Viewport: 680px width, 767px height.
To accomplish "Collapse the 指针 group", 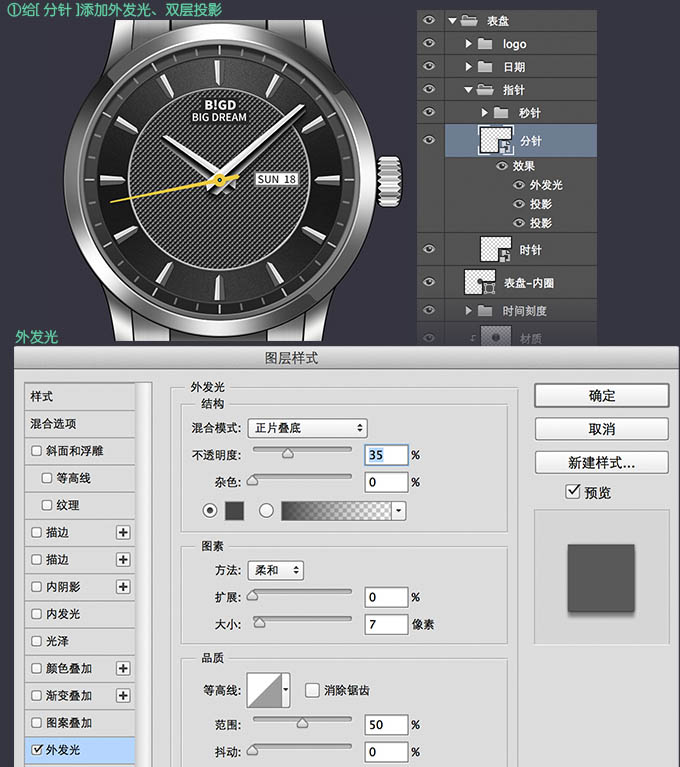I will [468, 90].
